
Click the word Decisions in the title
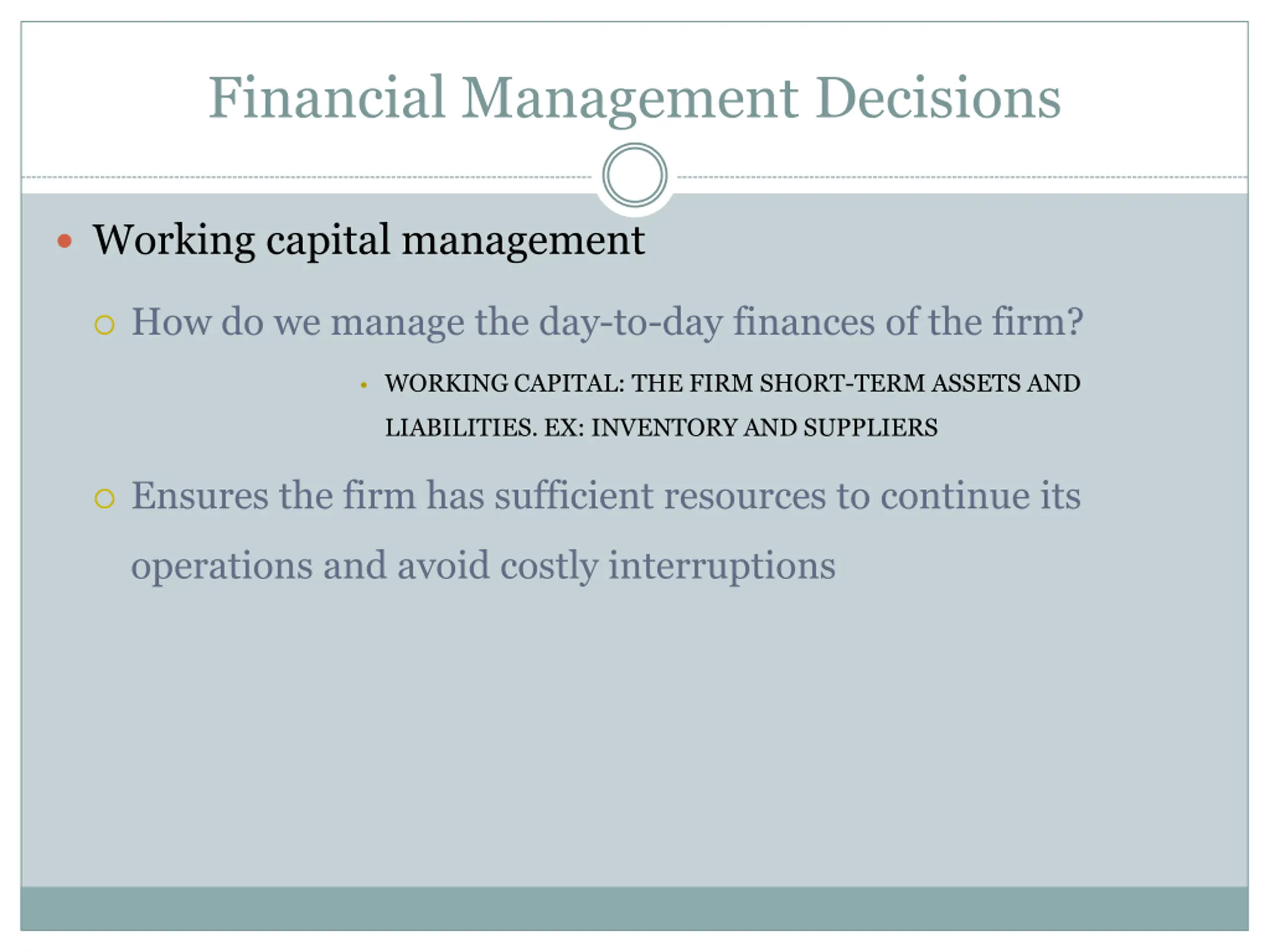937,98
